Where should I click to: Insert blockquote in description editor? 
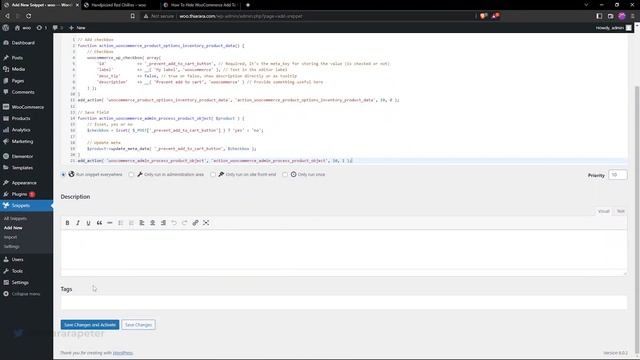pos(99,223)
